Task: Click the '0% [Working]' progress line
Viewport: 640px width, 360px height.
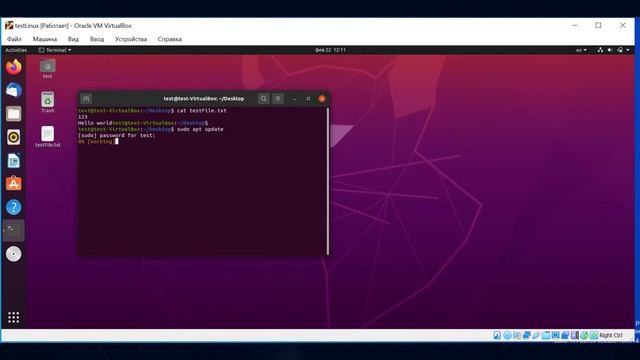Action: coord(96,141)
